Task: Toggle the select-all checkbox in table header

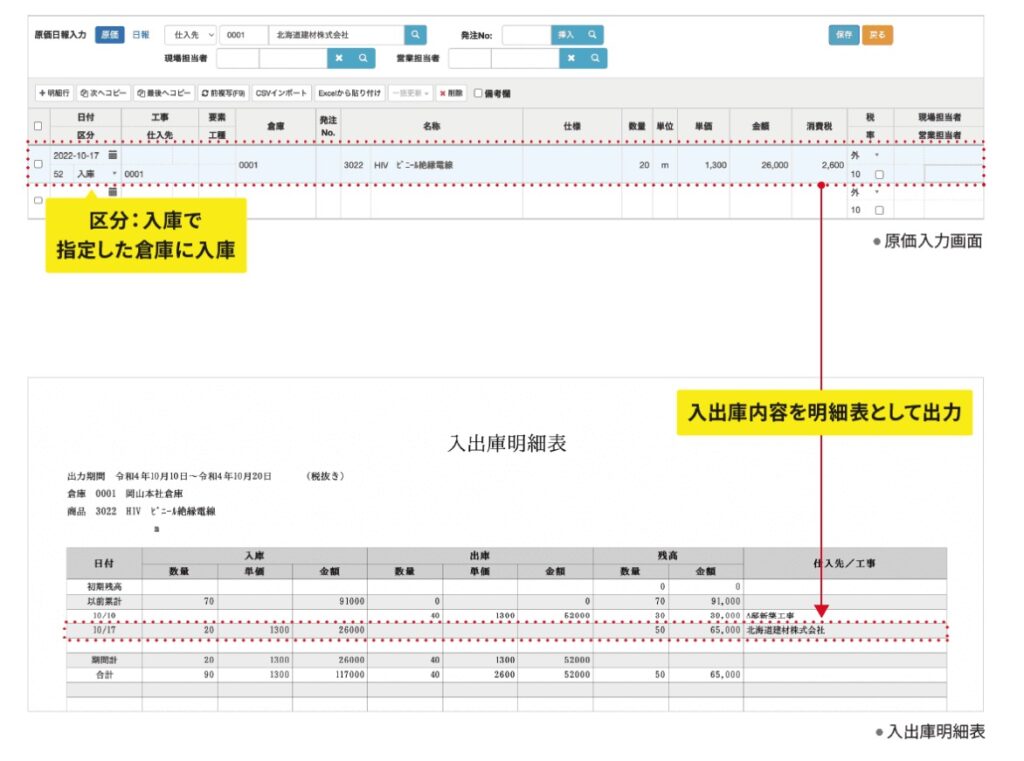Action: [x=38, y=126]
